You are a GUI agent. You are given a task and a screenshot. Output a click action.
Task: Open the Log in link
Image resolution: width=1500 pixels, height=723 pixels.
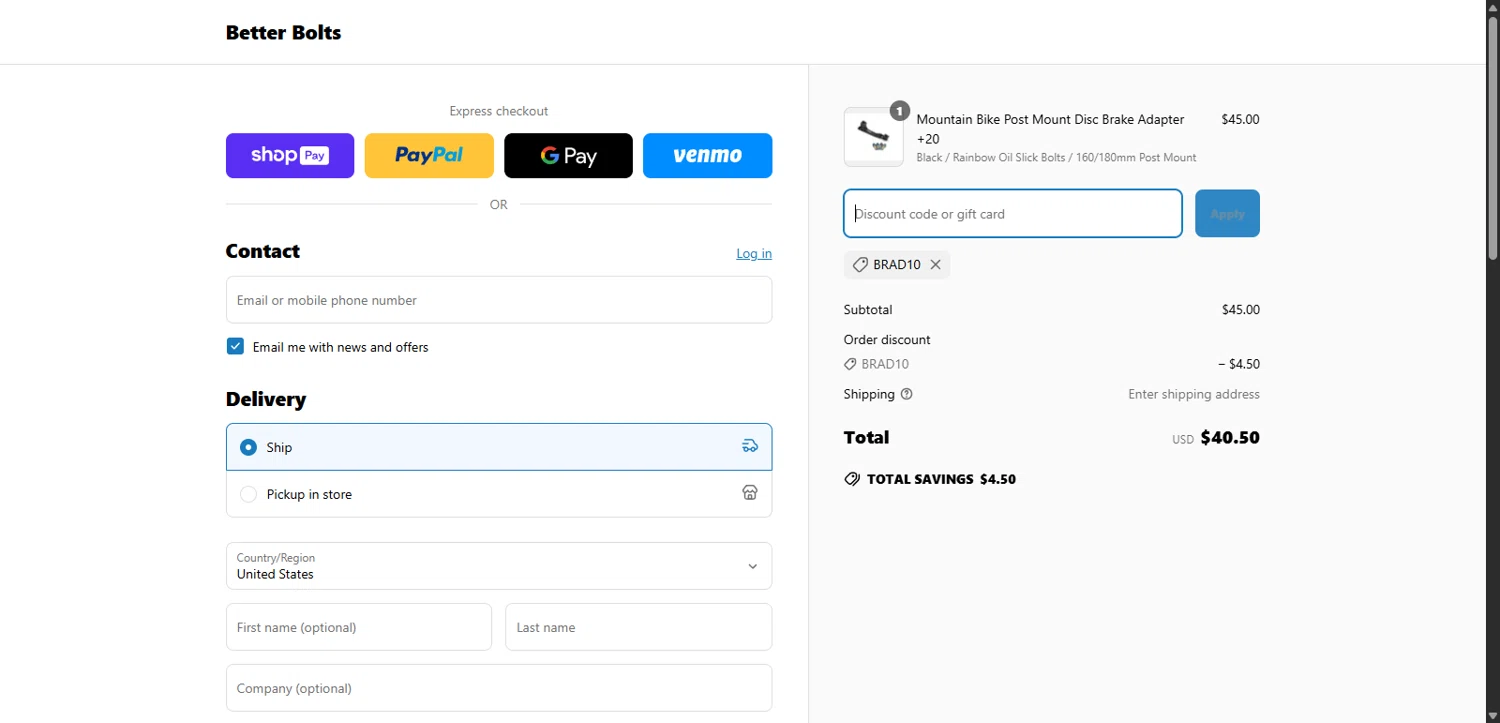click(x=754, y=254)
